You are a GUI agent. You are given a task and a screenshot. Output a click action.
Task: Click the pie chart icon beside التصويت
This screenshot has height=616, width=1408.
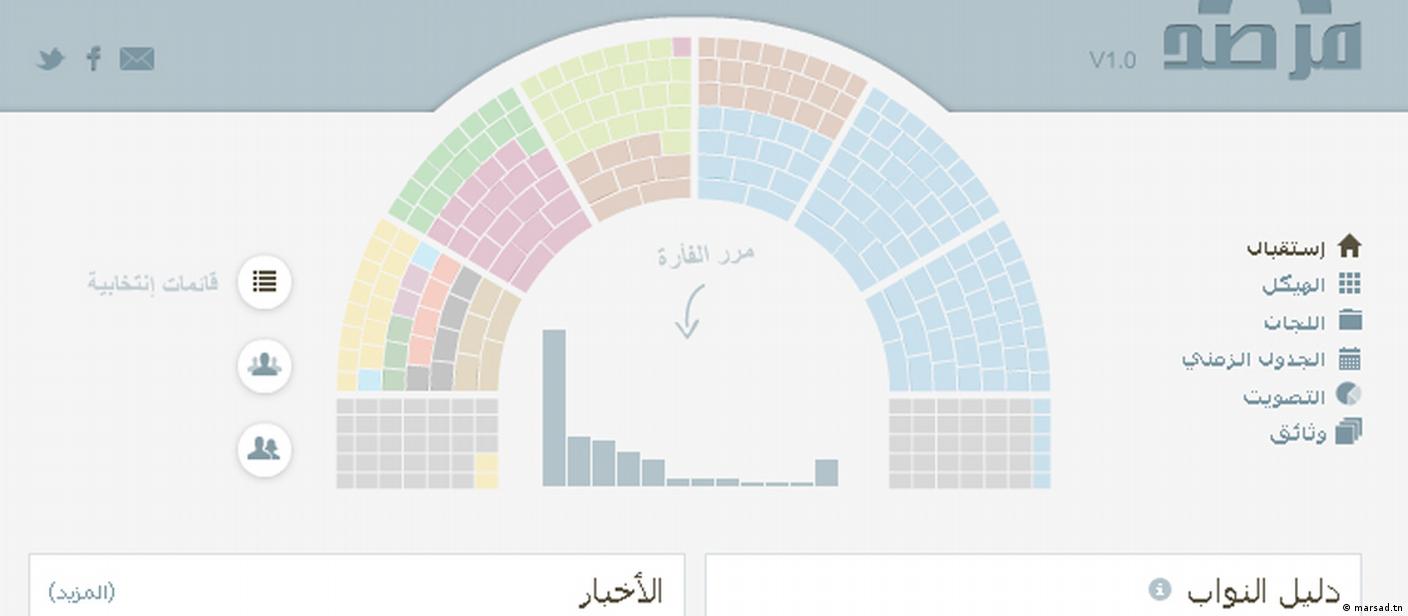1348,395
